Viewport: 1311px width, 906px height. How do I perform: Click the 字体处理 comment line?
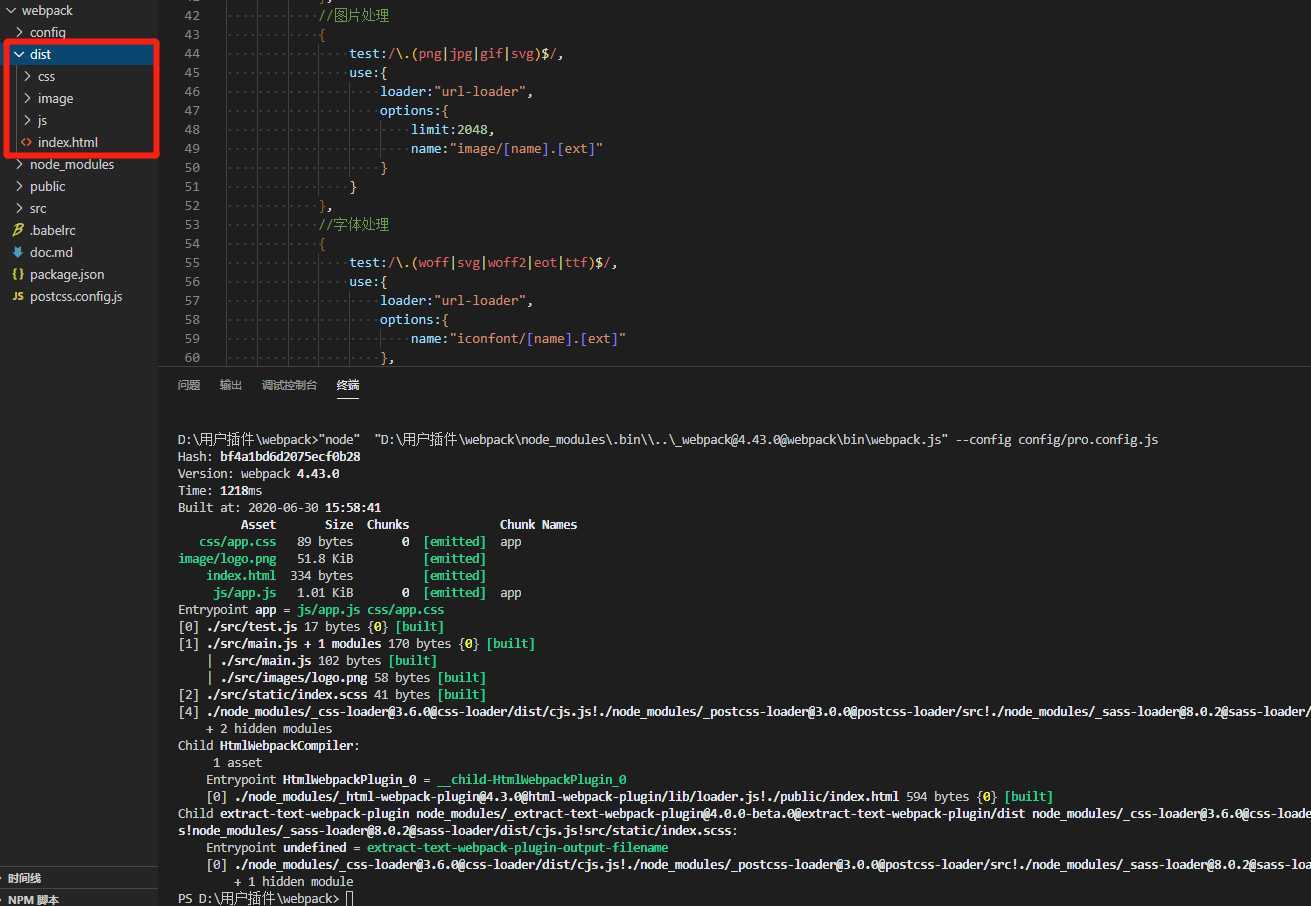(x=354, y=225)
